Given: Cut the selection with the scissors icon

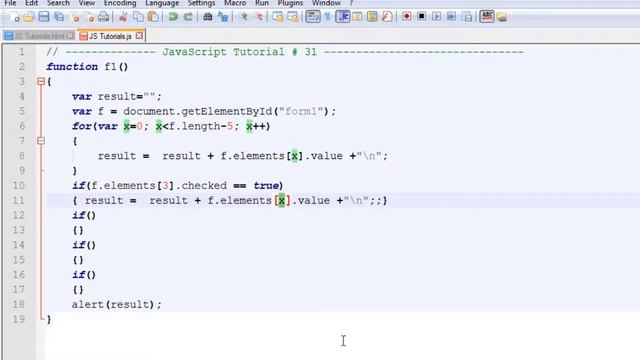Looking at the screenshot, I should coord(122,17).
